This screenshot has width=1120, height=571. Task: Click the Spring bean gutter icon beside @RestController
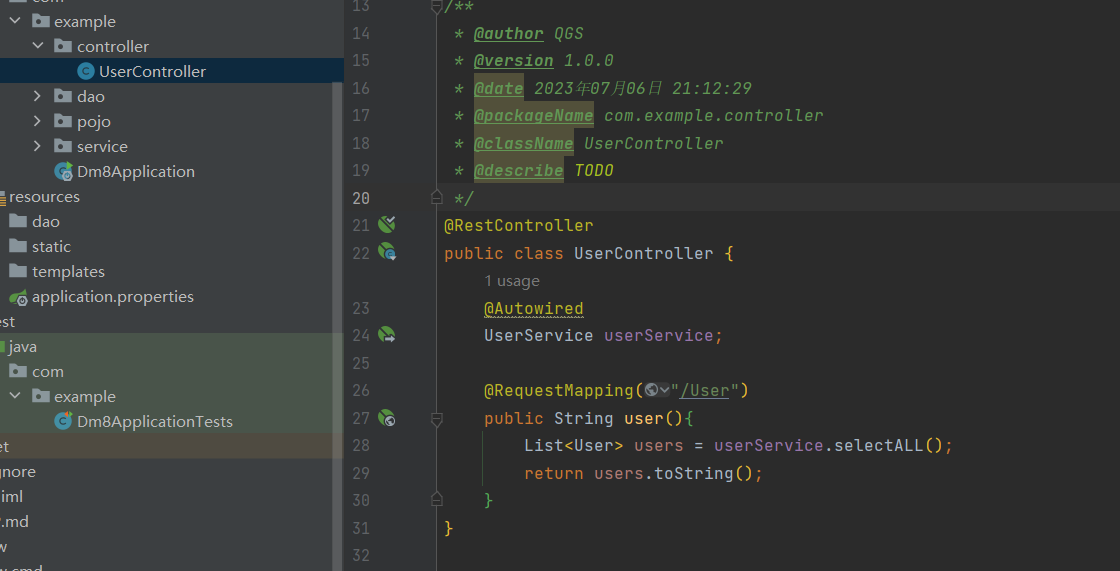[x=387, y=225]
